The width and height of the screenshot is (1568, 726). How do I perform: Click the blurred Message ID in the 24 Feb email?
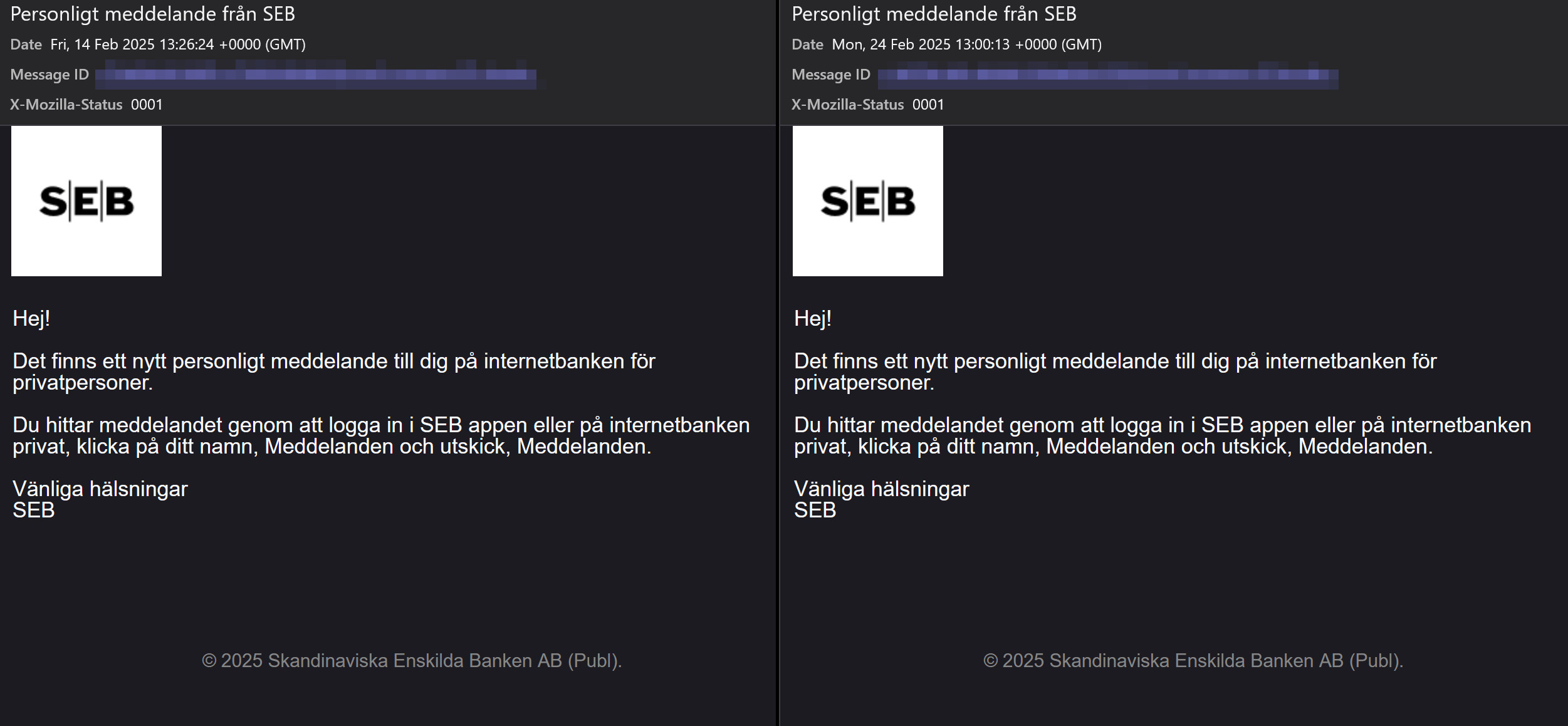(x=1108, y=75)
